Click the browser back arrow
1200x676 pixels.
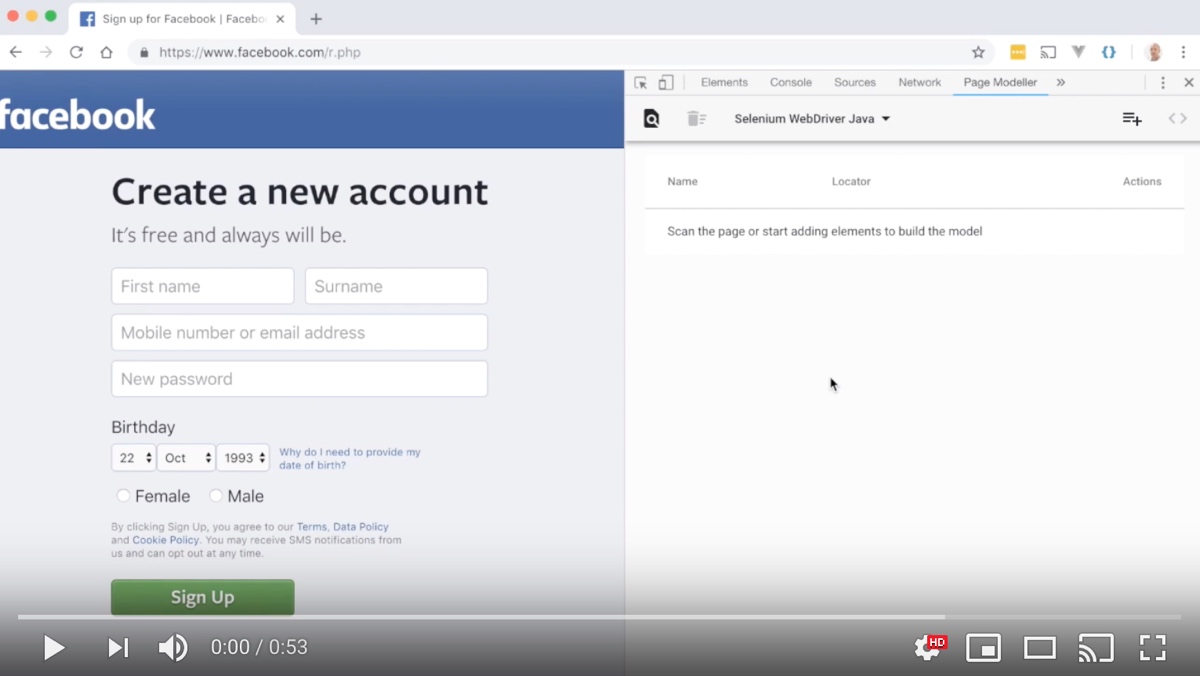pos(16,52)
